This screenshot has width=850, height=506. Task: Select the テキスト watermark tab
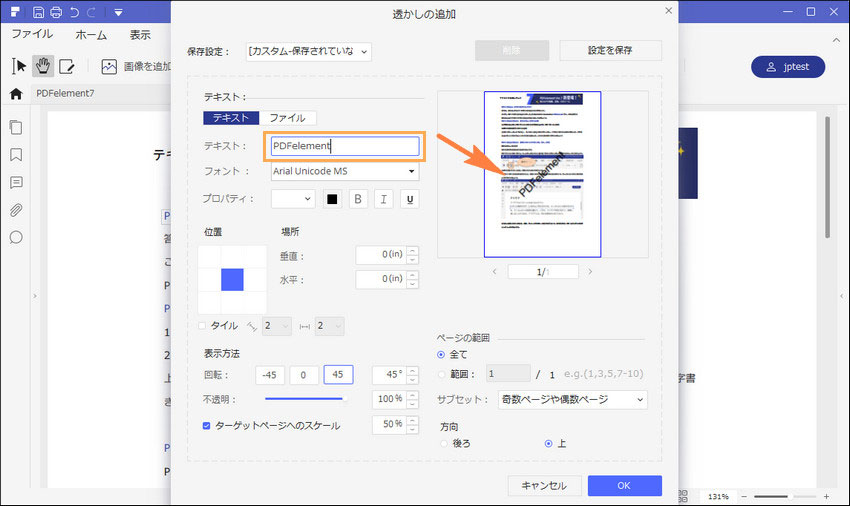pyautogui.click(x=231, y=118)
